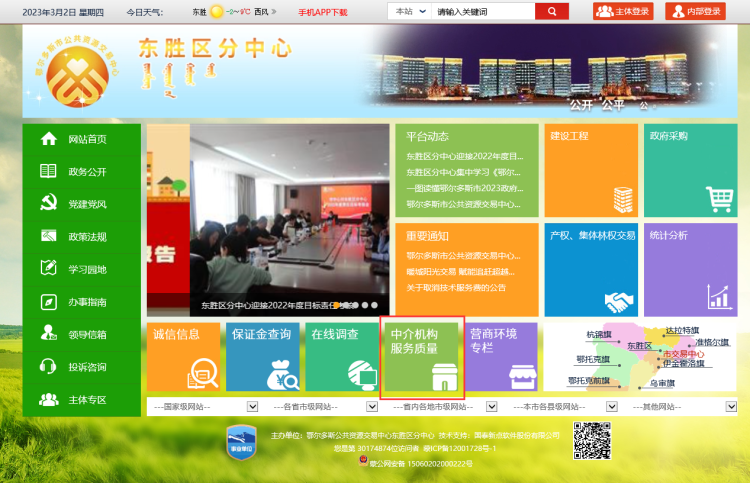Open 建设工程 construction projects tile
The image size is (750, 483).
click(x=591, y=169)
